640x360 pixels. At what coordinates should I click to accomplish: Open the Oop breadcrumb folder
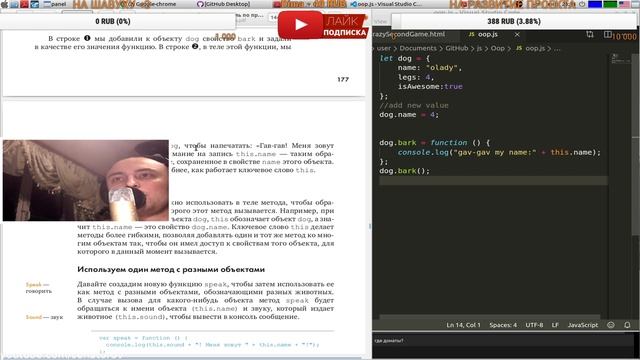pyautogui.click(x=498, y=48)
